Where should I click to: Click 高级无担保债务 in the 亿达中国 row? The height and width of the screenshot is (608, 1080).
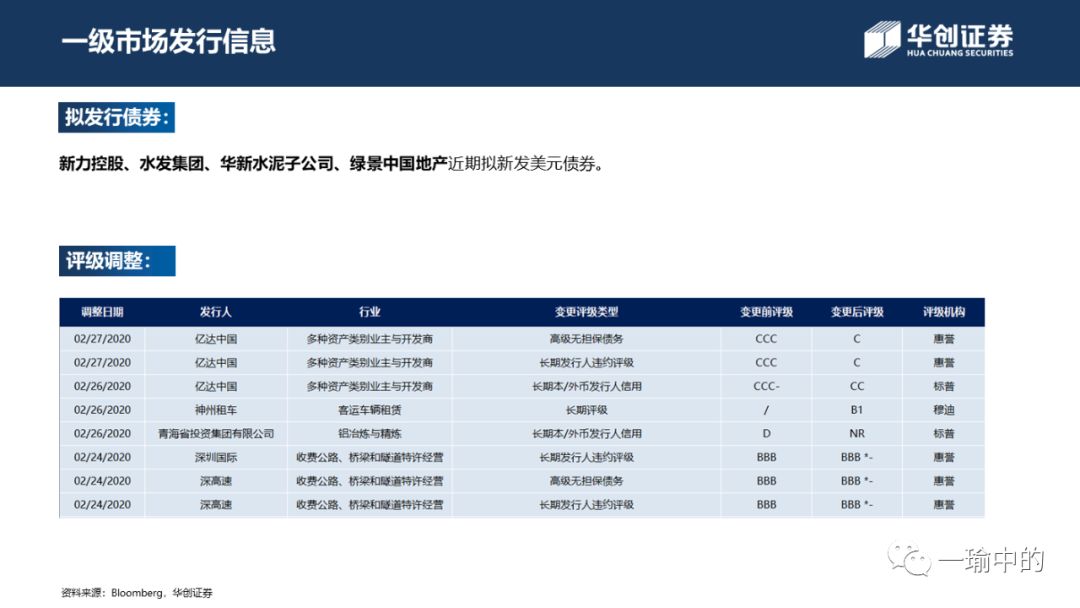click(x=586, y=339)
